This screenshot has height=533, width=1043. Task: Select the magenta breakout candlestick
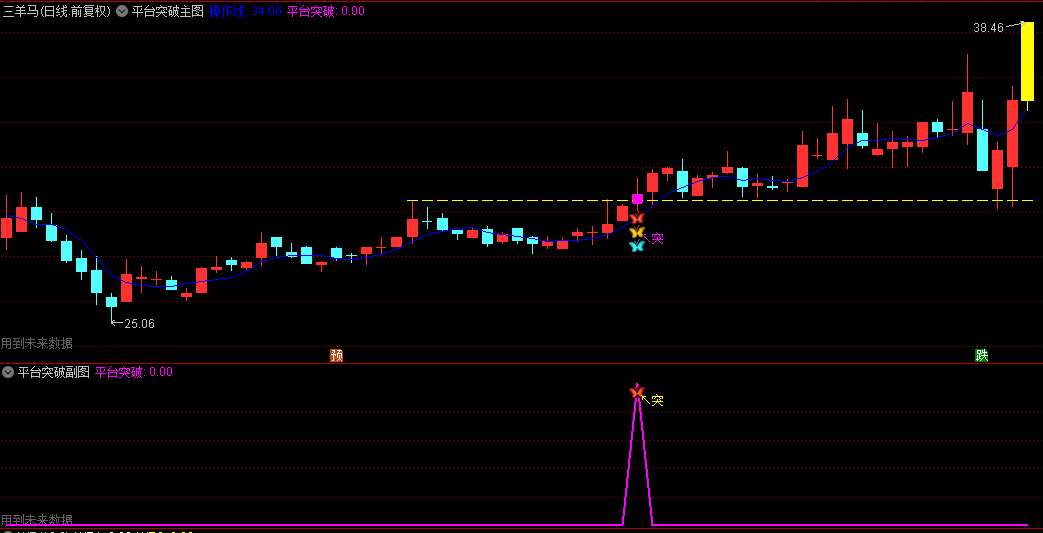click(x=637, y=198)
